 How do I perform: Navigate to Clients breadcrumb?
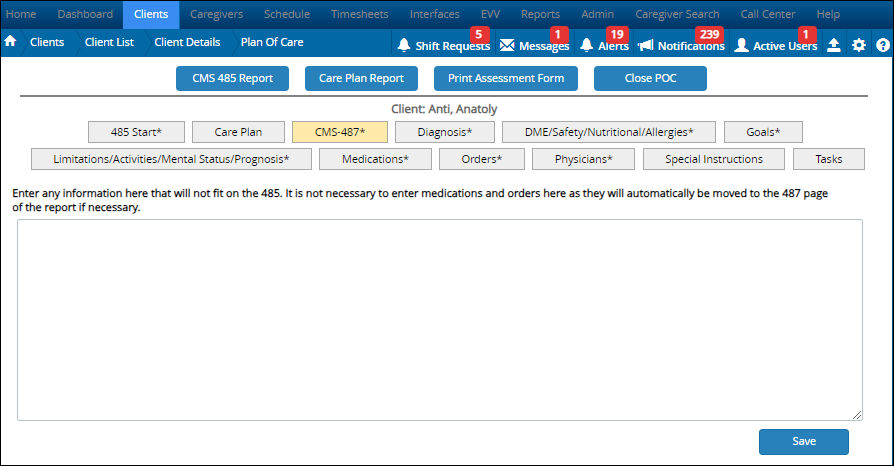point(47,42)
